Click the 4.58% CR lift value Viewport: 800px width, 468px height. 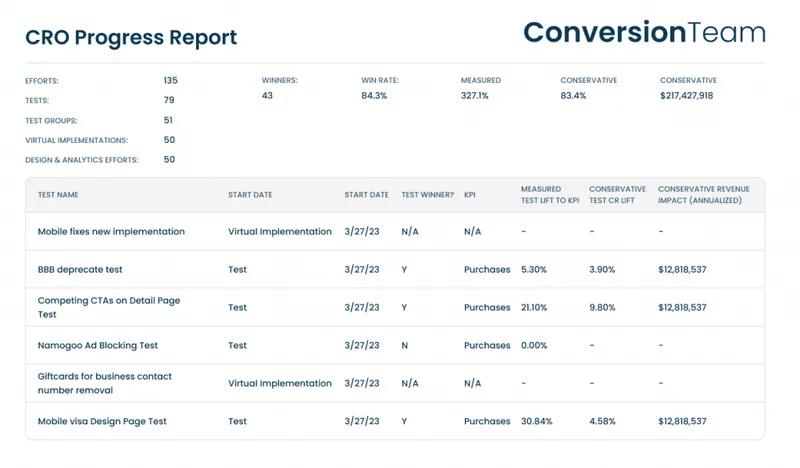coord(602,422)
